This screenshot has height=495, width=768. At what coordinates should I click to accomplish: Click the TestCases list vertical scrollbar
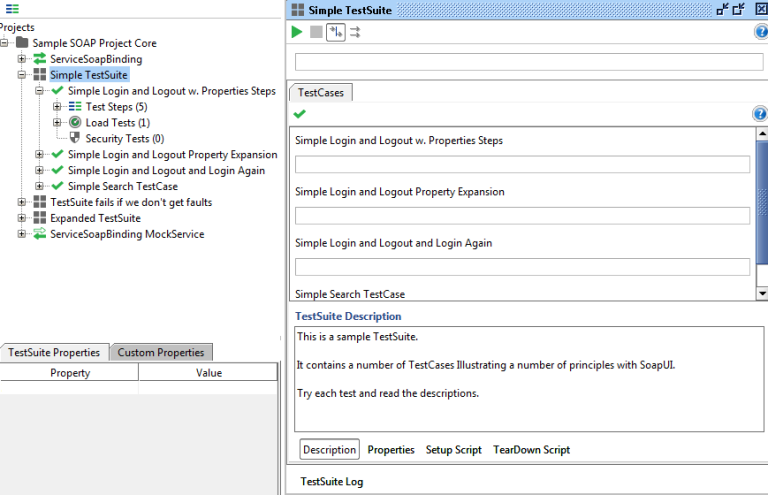(760, 200)
